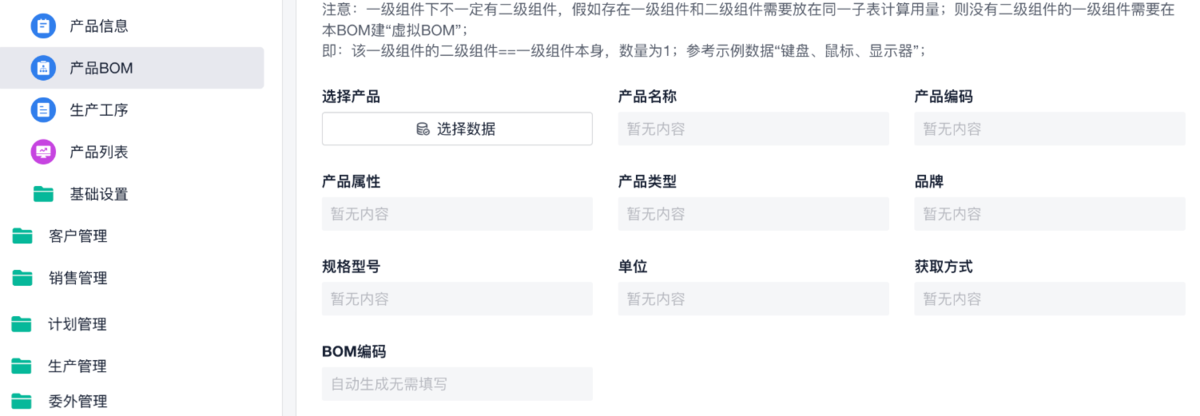Click the 客户管理 folder icon
Screen dimensions: 1200x416
point(22,236)
